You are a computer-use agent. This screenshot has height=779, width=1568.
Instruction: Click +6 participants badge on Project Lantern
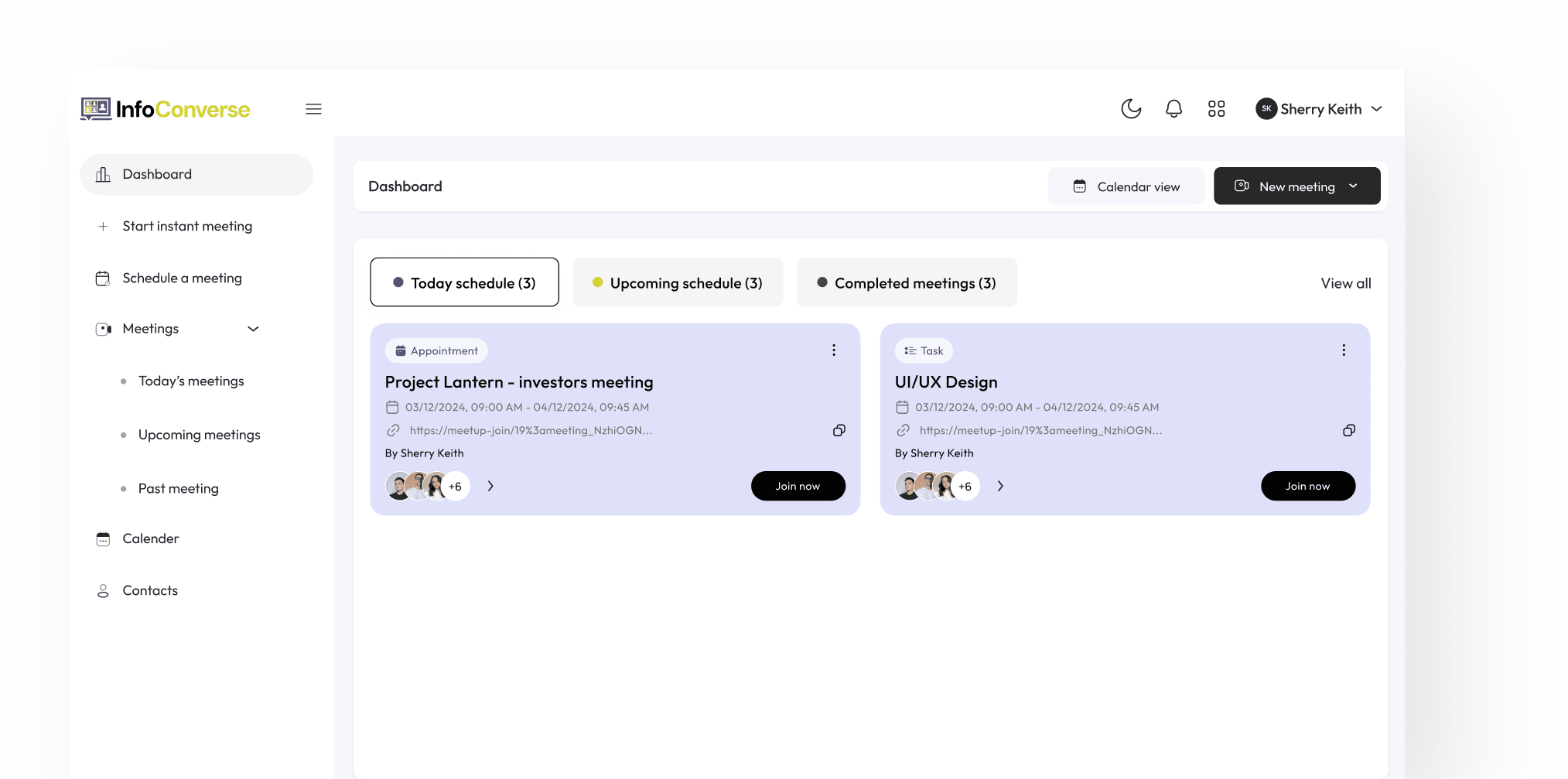[x=456, y=486]
